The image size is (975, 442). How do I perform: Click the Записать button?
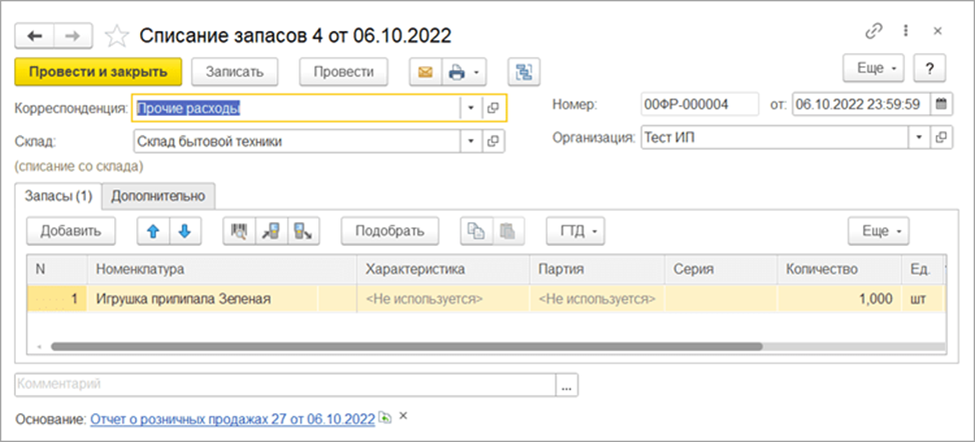click(x=234, y=72)
